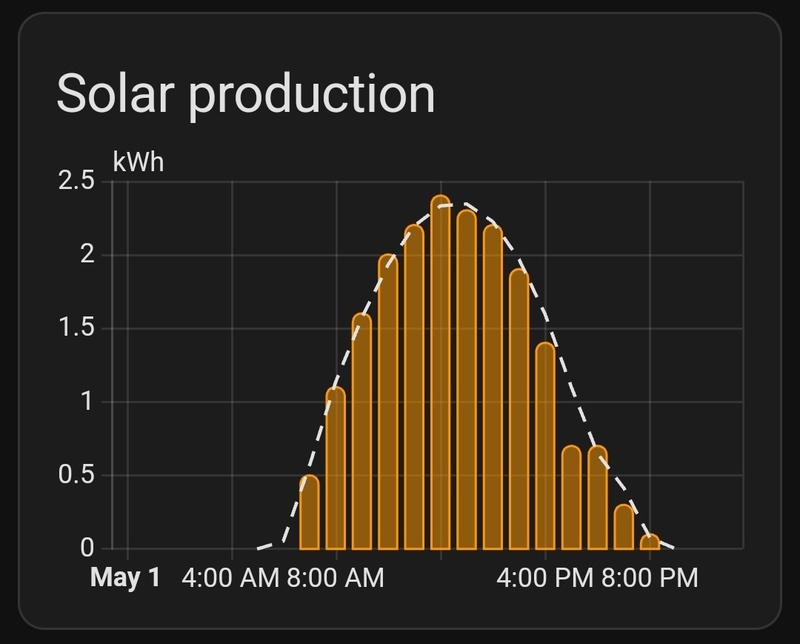Select the 2 PM production bar

pyautogui.click(x=492, y=387)
